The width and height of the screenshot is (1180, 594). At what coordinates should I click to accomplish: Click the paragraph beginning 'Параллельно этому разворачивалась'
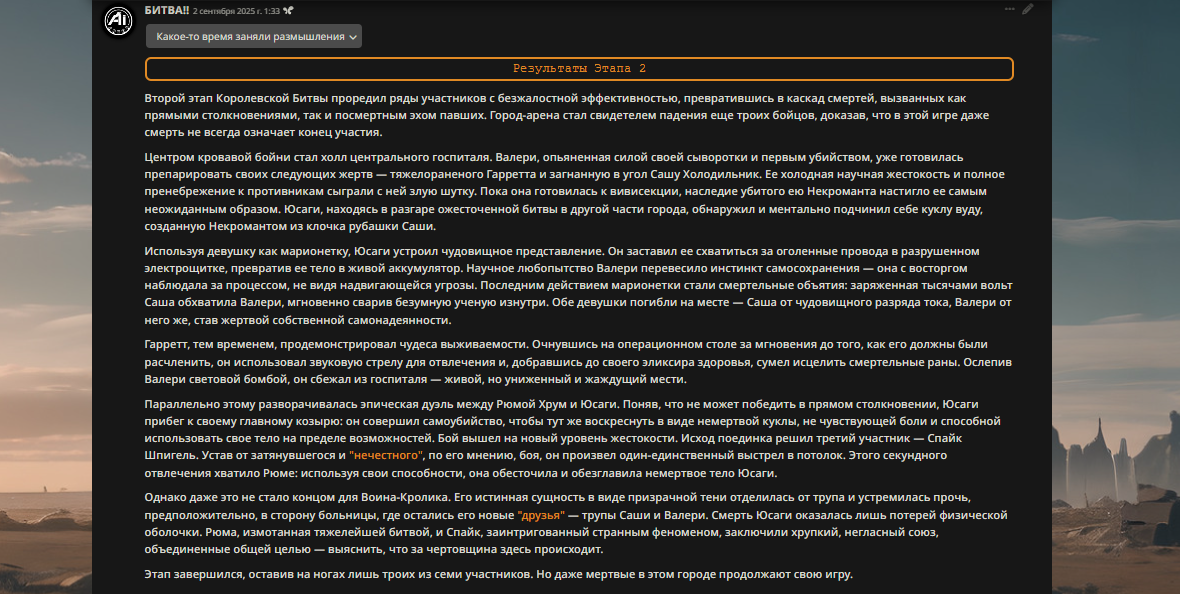pos(572,438)
